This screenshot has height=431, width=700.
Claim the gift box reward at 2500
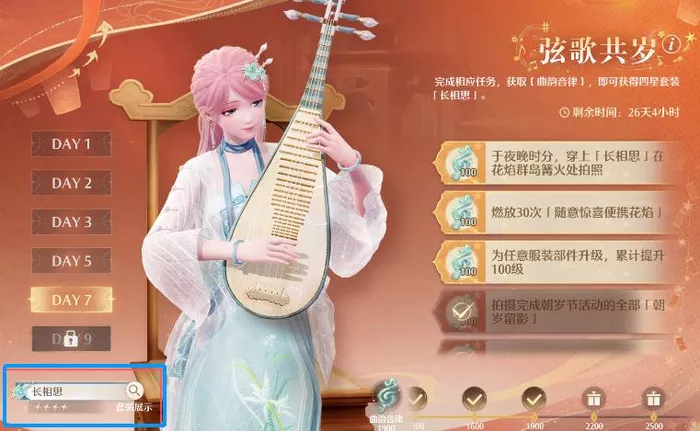point(654,399)
